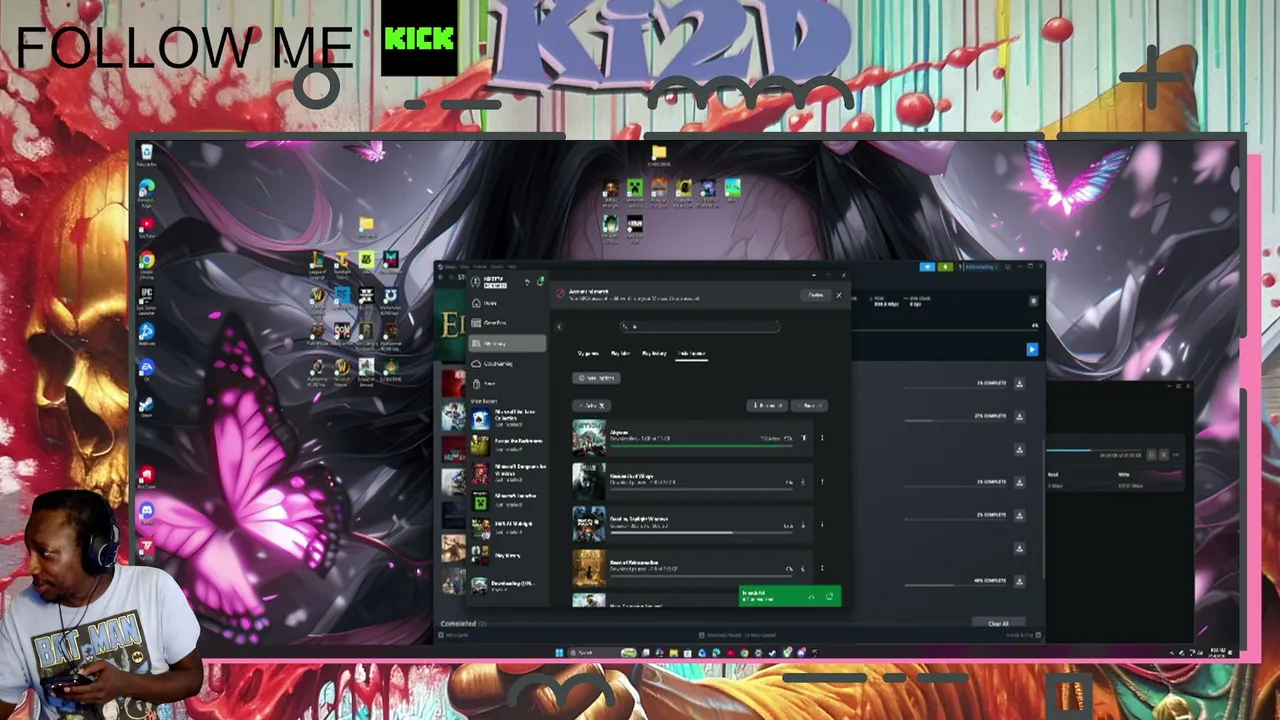The width and height of the screenshot is (1280, 720).
Task: Open Game Pass in the Xbox sidebar
Action: [508, 323]
